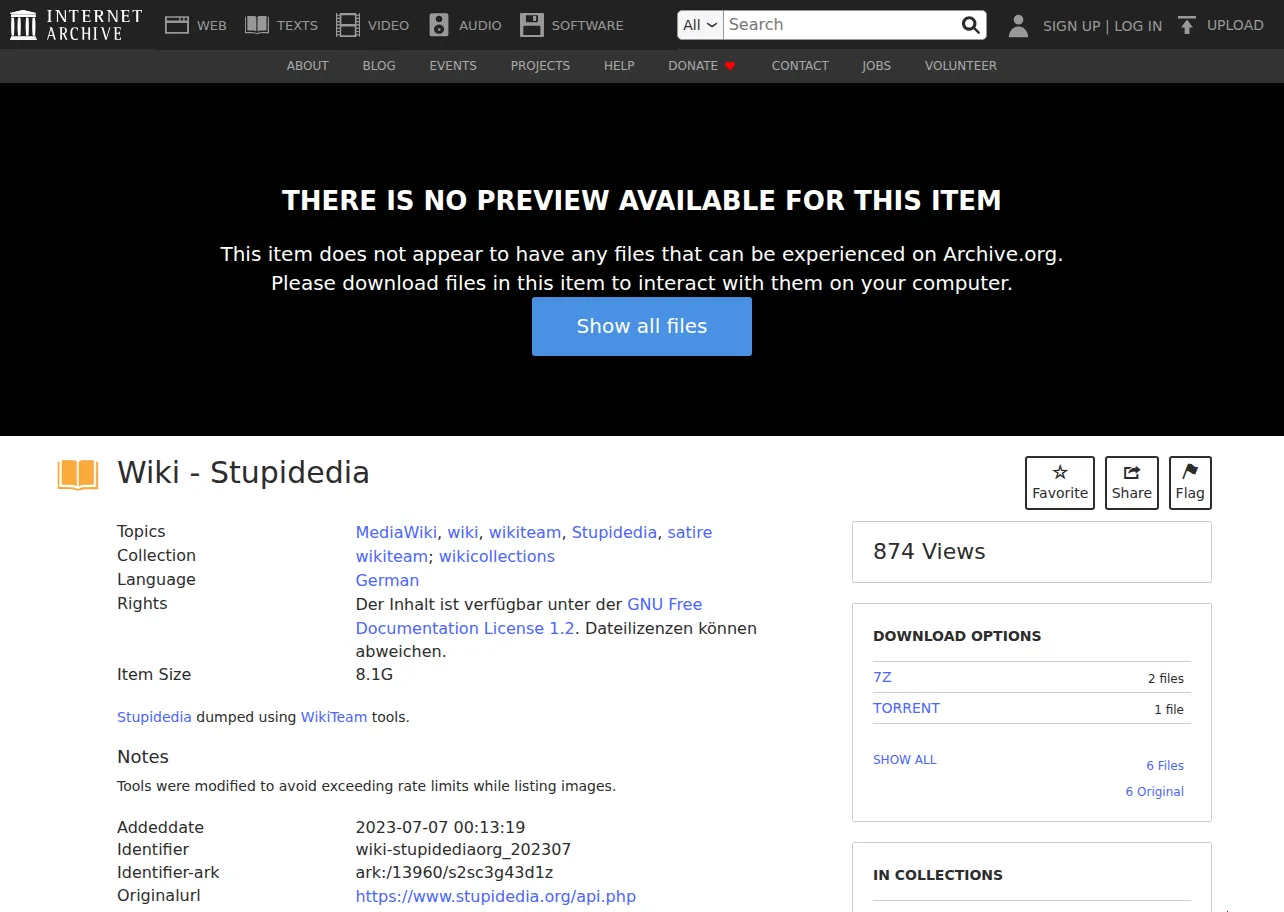Open the satire topic link
This screenshot has height=912, width=1284.
690,532
